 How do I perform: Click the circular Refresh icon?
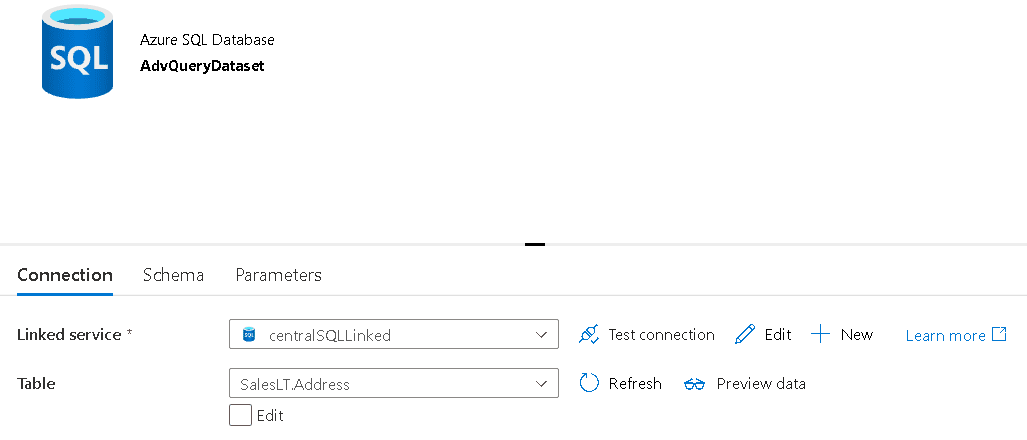point(589,383)
